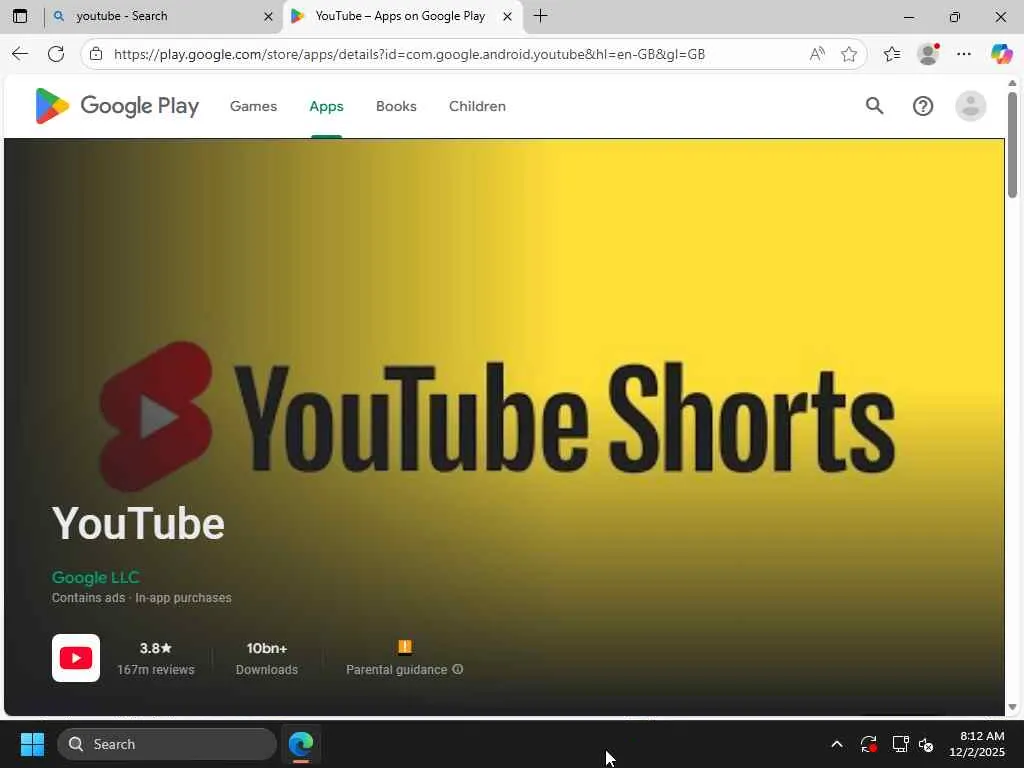Open the Windows Start menu
1024x768 pixels.
tap(32, 744)
